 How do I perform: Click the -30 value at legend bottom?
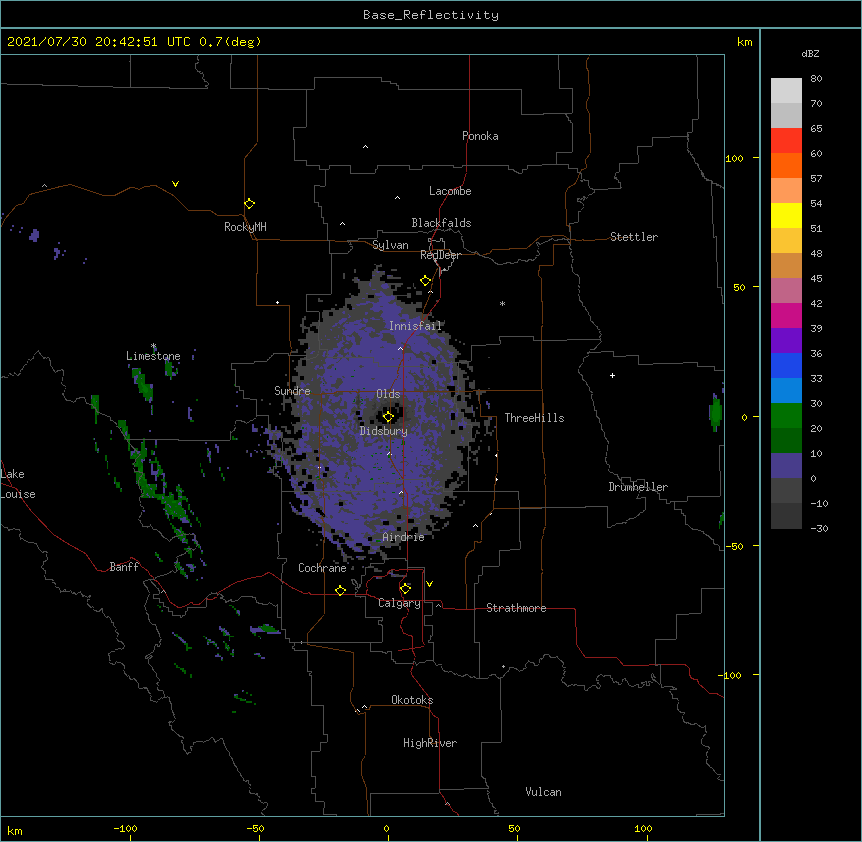(x=819, y=528)
